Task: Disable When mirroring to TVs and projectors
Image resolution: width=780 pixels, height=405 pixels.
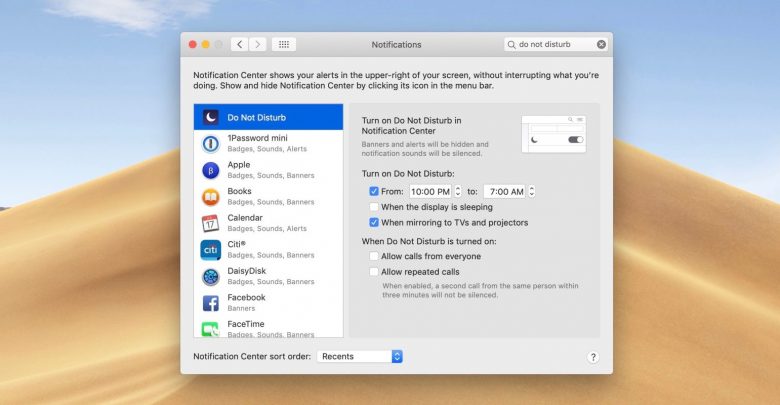Action: click(x=374, y=222)
